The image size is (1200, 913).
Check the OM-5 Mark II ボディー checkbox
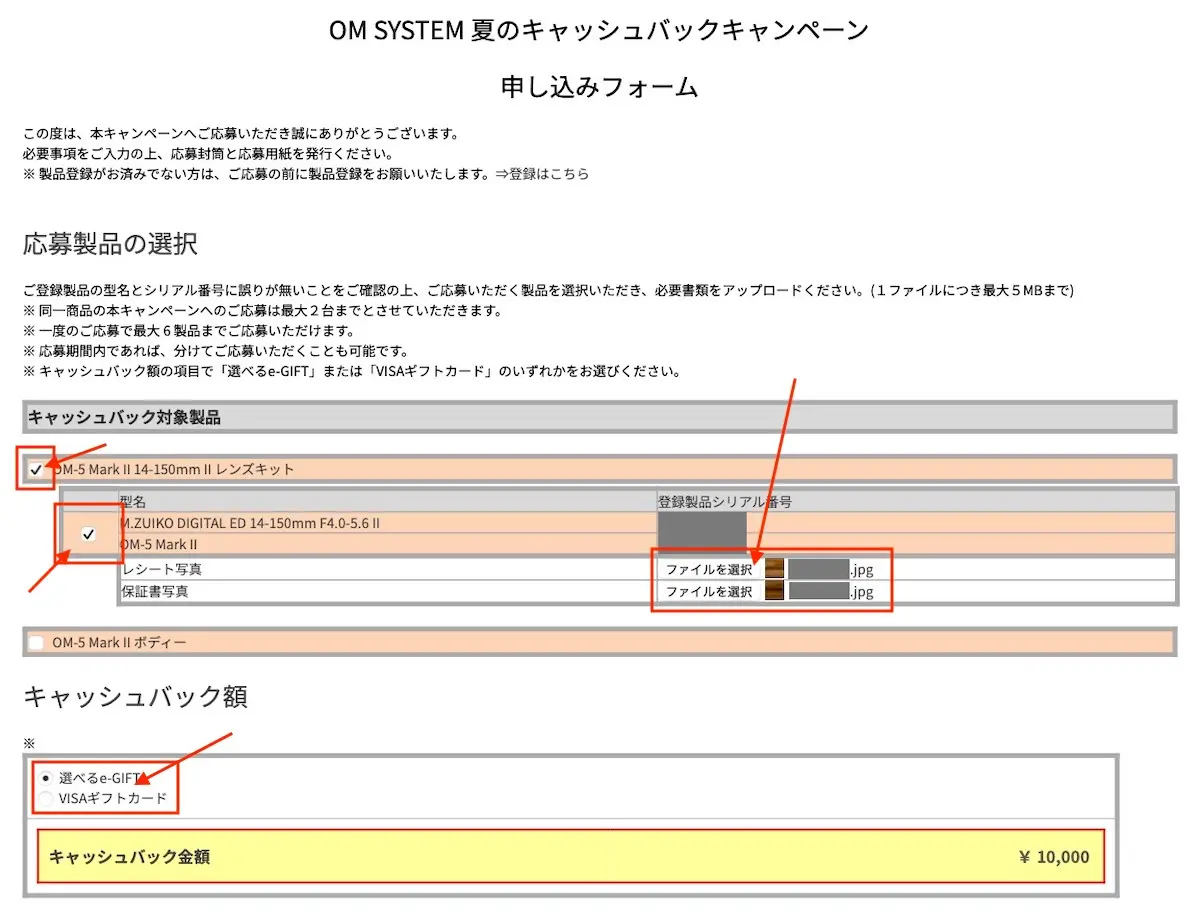pos(37,643)
